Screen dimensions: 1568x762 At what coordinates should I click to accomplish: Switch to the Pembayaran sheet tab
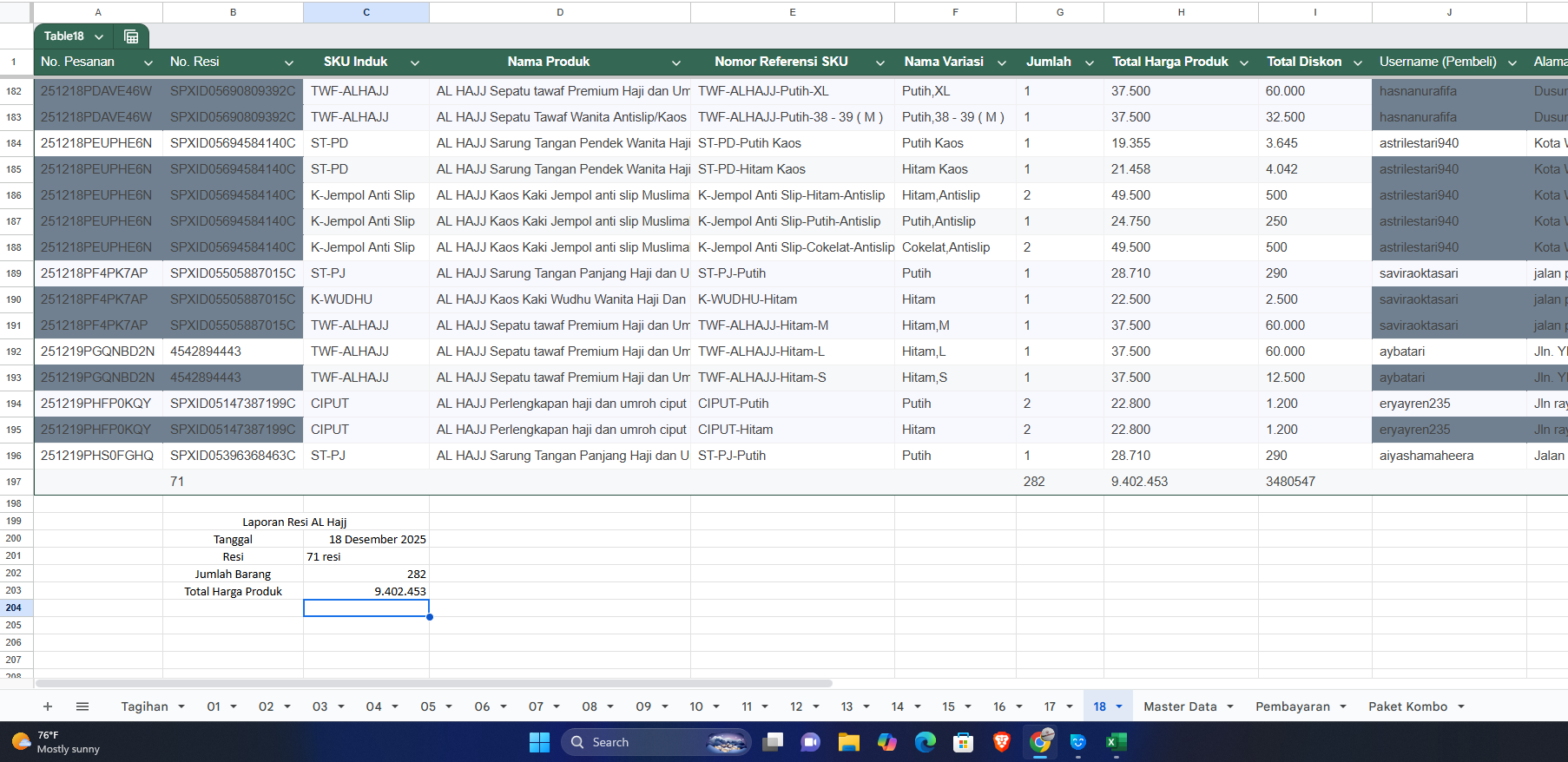pos(1293,706)
